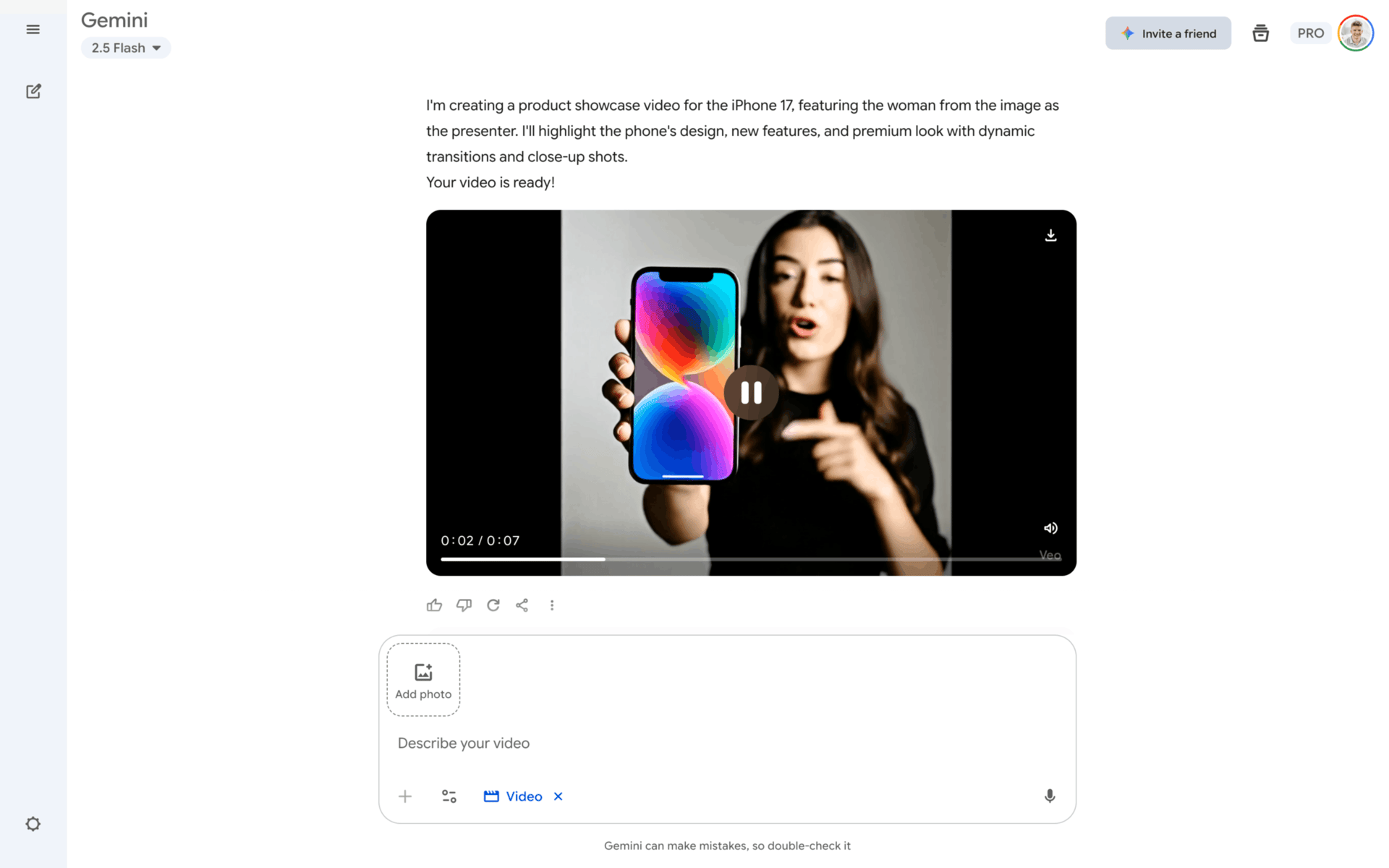Open the tools sliders icon

449,796
